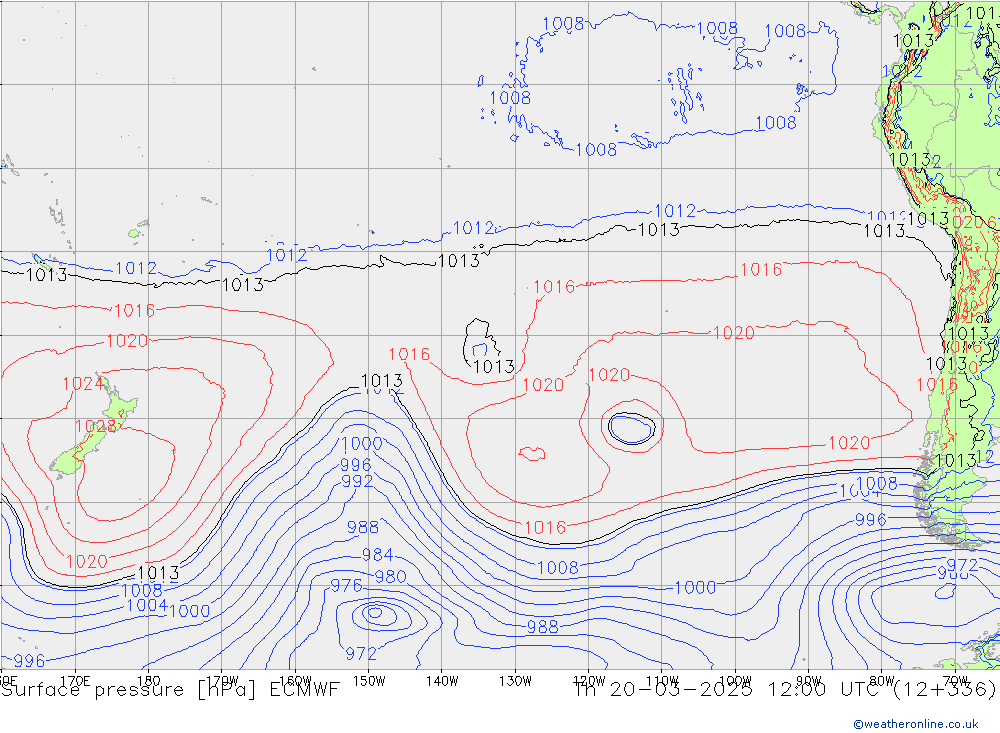This screenshot has height=733, width=1000.
Task: Click the deep low center near 150W
Action: pos(375,613)
